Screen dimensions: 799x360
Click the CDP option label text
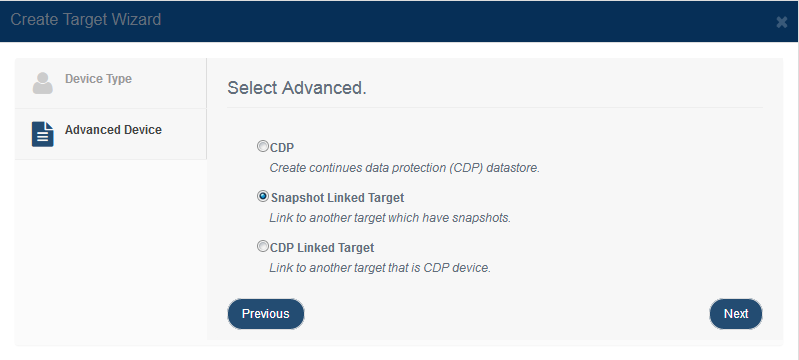pyautogui.click(x=282, y=148)
